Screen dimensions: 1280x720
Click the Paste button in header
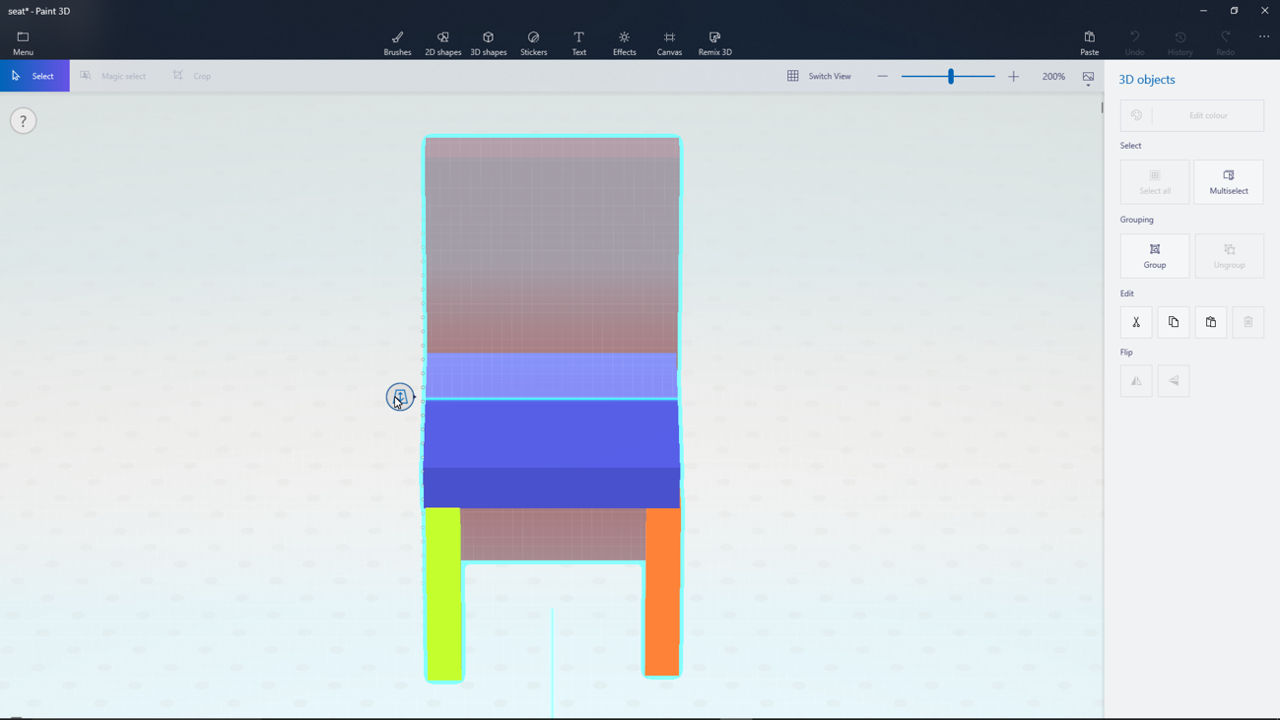tap(1089, 43)
